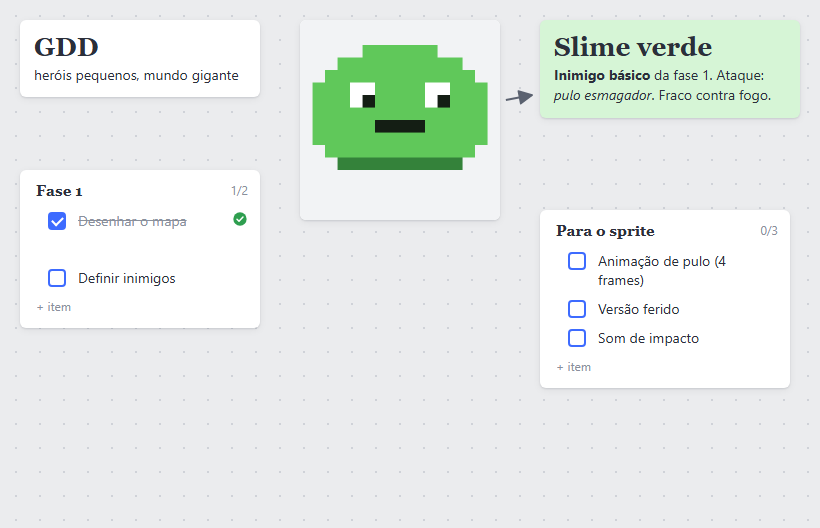This screenshot has height=528, width=820.
Task: Click the Animação de pulo (4 frames) text
Action: 662,271
